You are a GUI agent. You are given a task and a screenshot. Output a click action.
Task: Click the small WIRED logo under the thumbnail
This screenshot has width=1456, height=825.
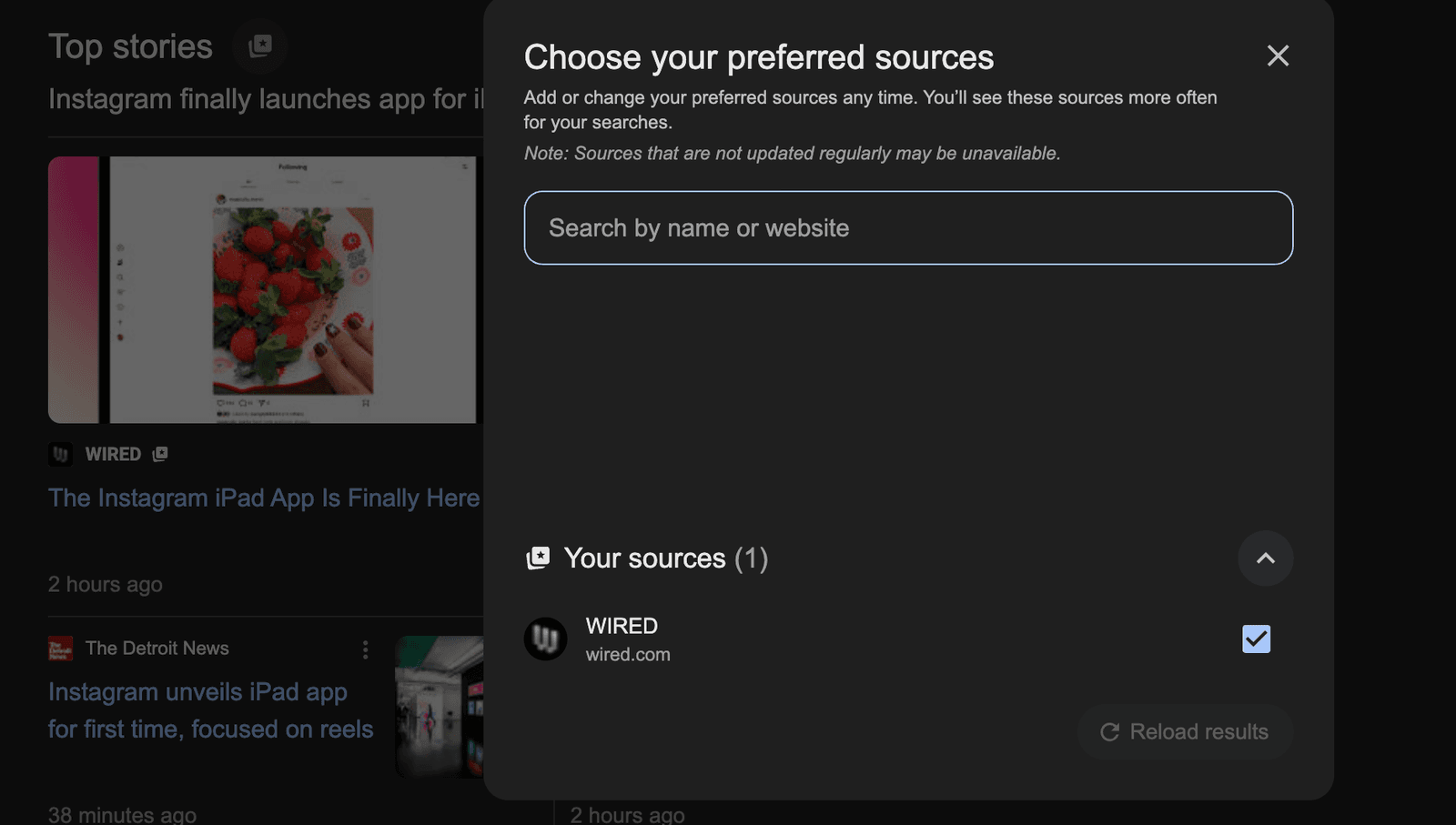[x=60, y=454]
